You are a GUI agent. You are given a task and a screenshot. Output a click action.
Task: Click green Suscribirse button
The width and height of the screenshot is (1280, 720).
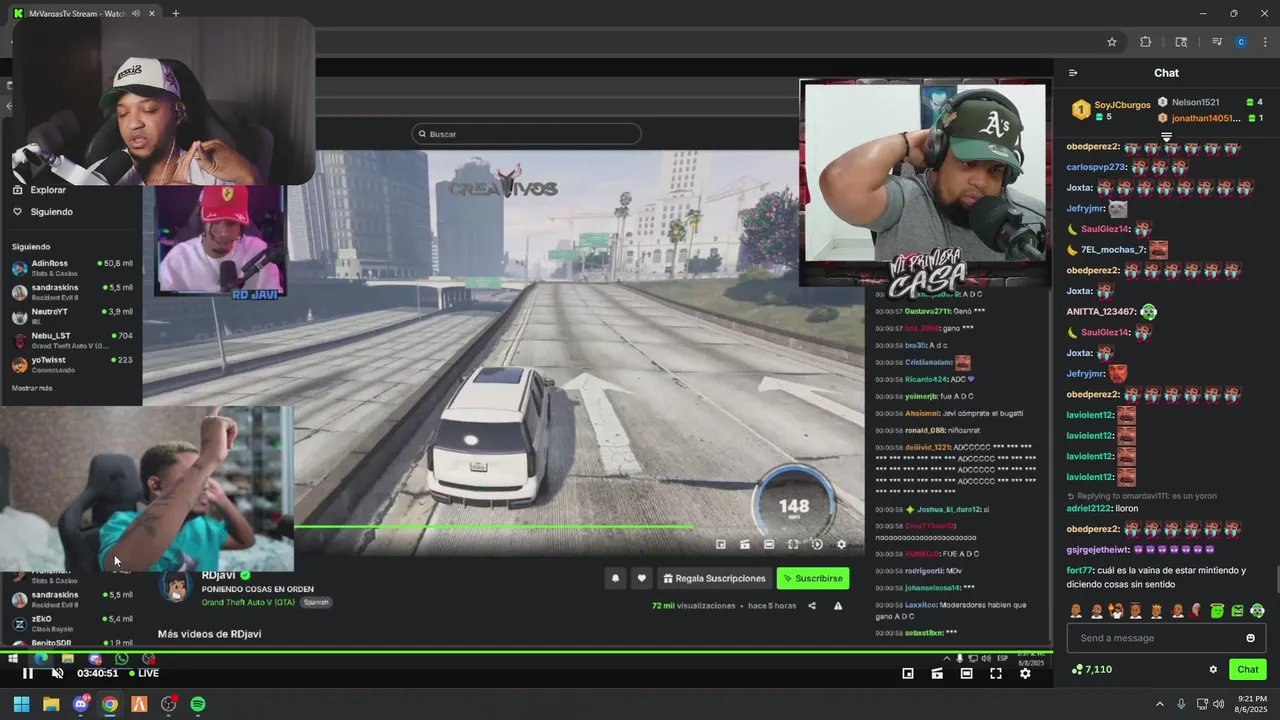click(813, 578)
